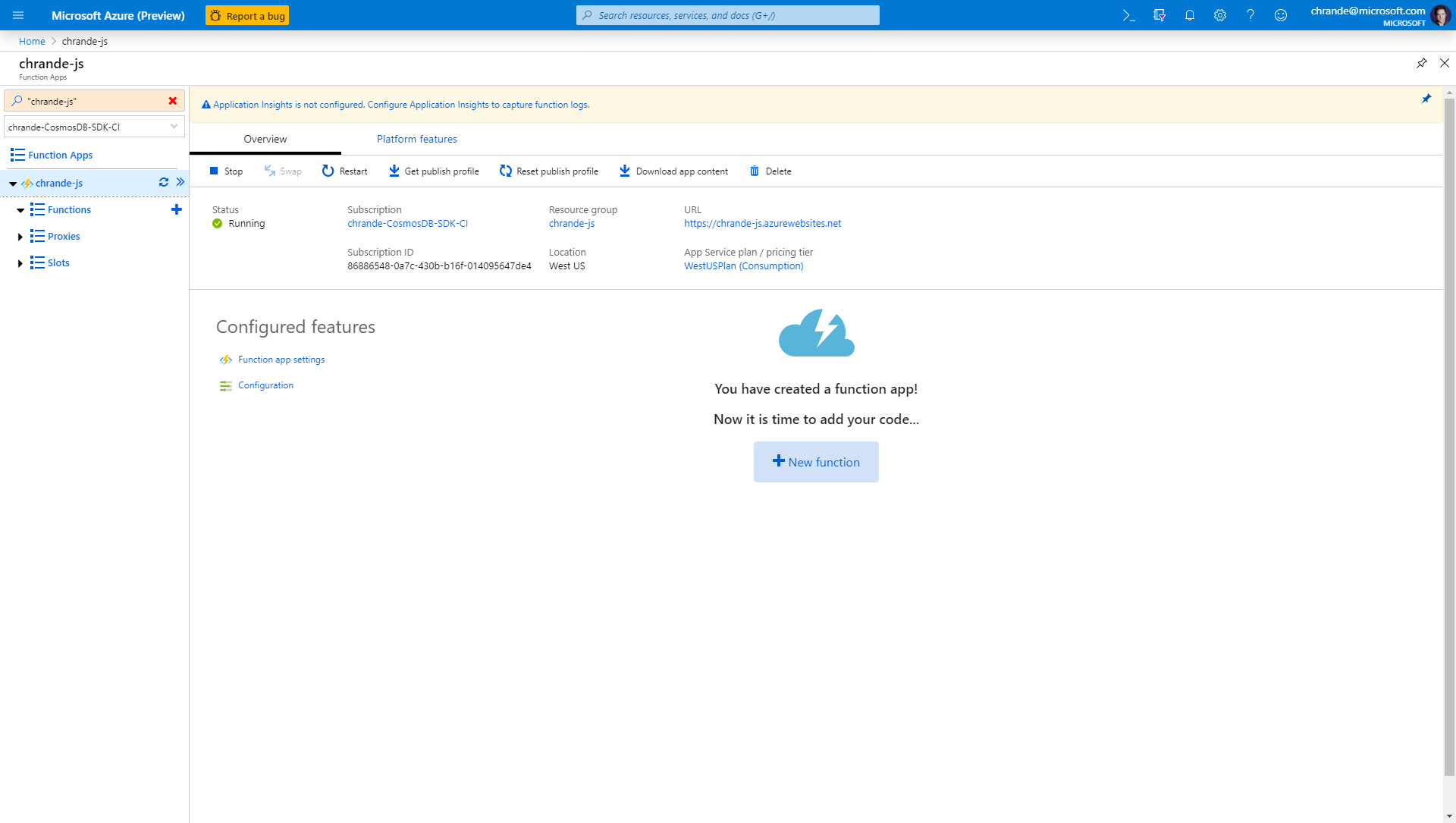Clear the "chrande-js" search filter

[173, 101]
